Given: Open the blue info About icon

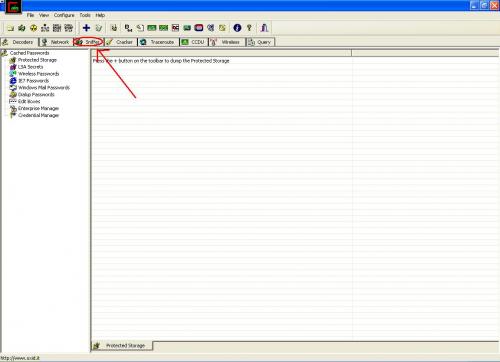Looking at the screenshot, I should (x=237, y=28).
